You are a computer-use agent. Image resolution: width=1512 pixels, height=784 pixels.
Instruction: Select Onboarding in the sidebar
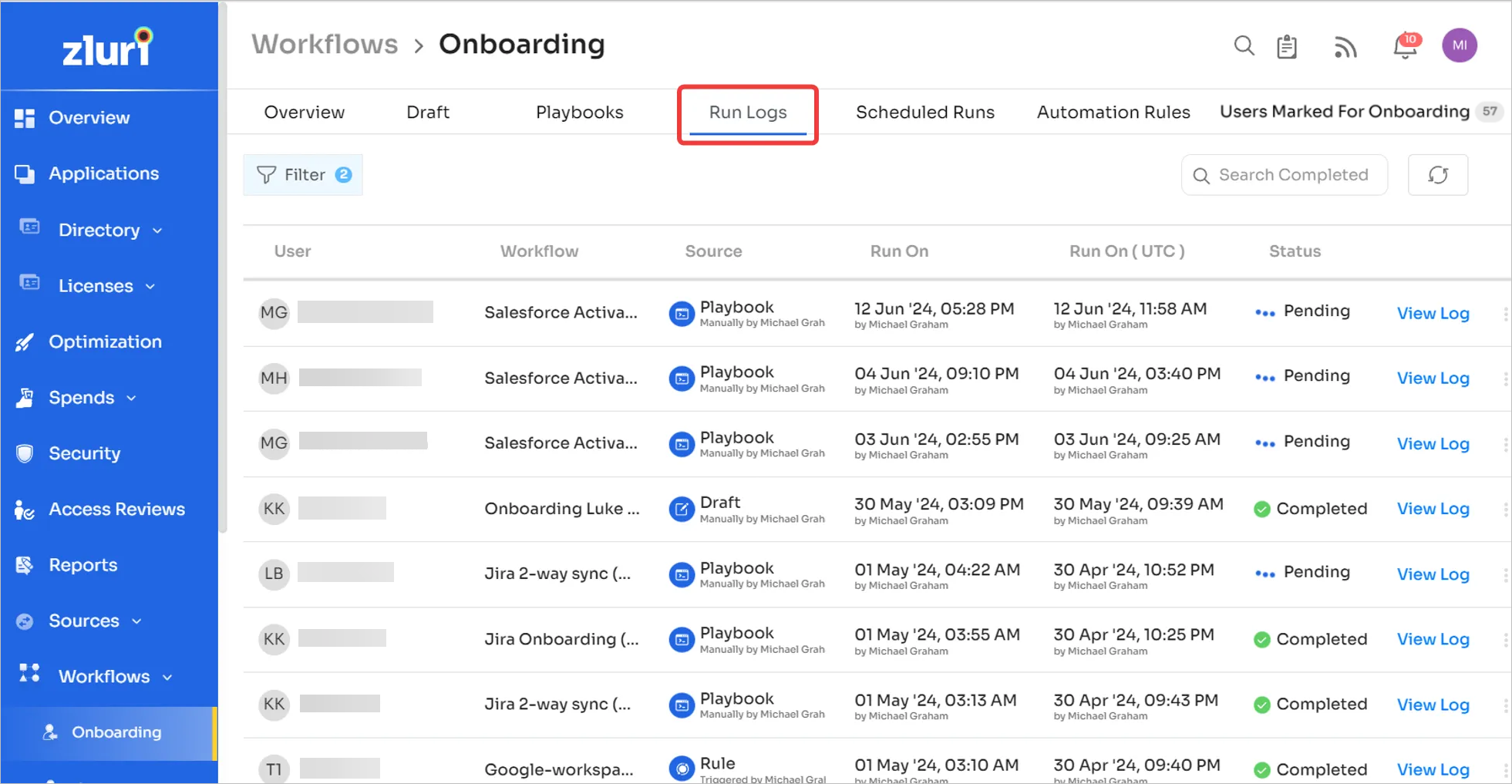point(109,733)
